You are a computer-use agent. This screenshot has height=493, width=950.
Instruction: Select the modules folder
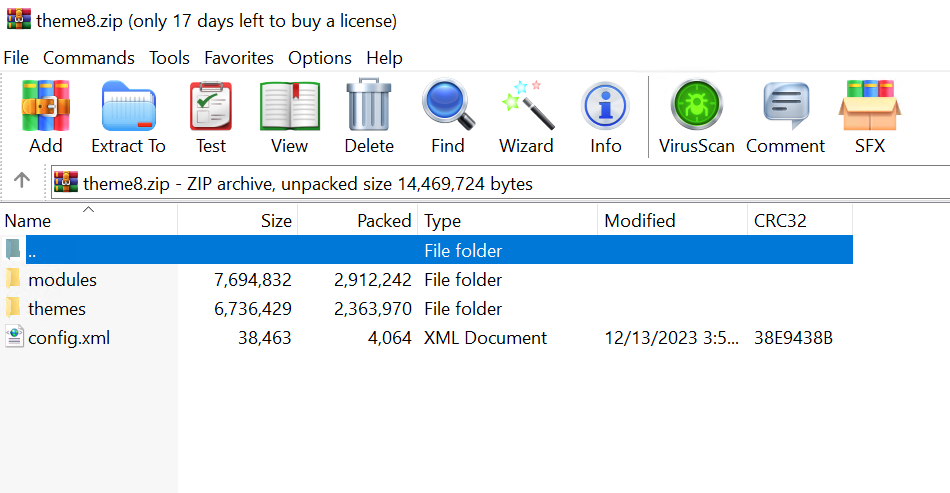click(x=62, y=280)
